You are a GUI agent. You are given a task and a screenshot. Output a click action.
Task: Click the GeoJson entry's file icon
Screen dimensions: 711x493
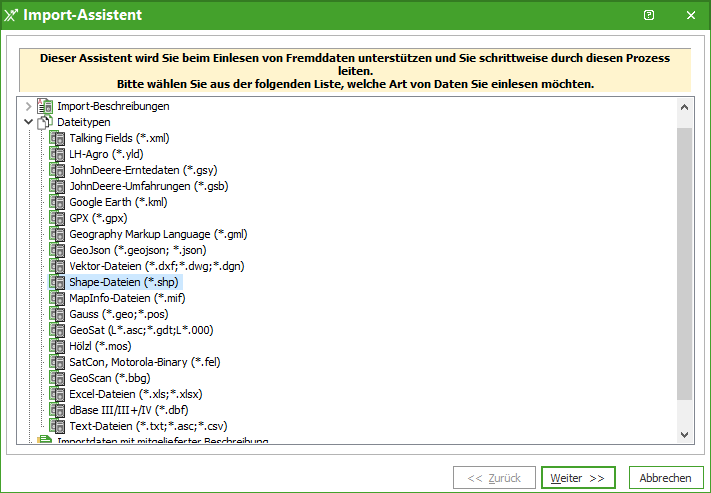pyautogui.click(x=58, y=250)
